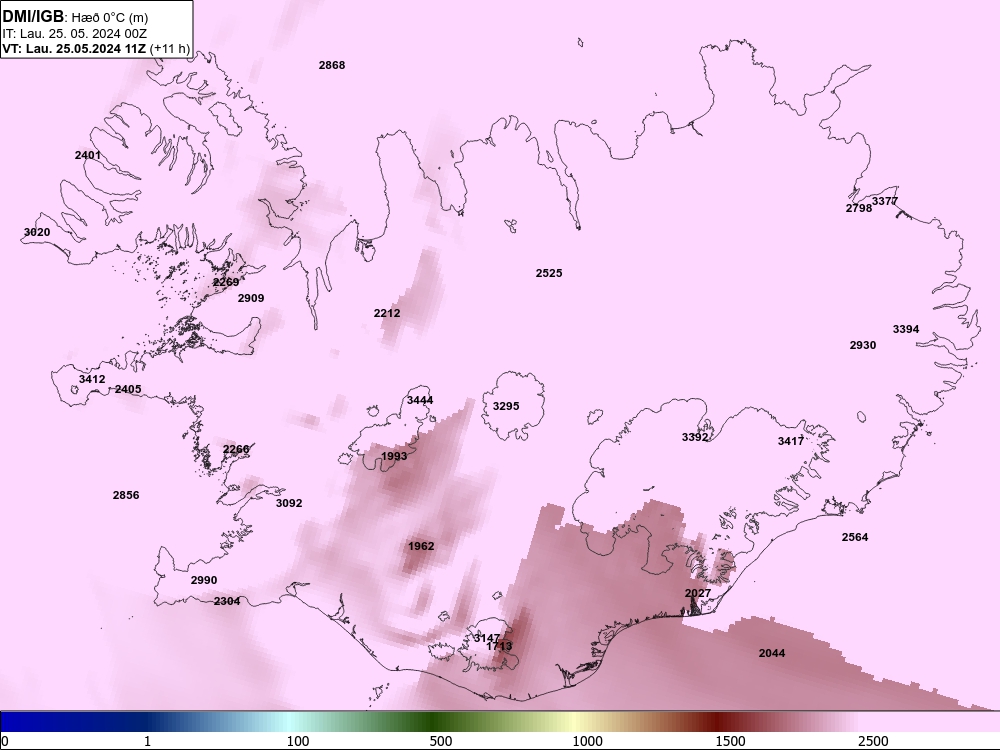Click the 100 label on the color scale

[298, 741]
